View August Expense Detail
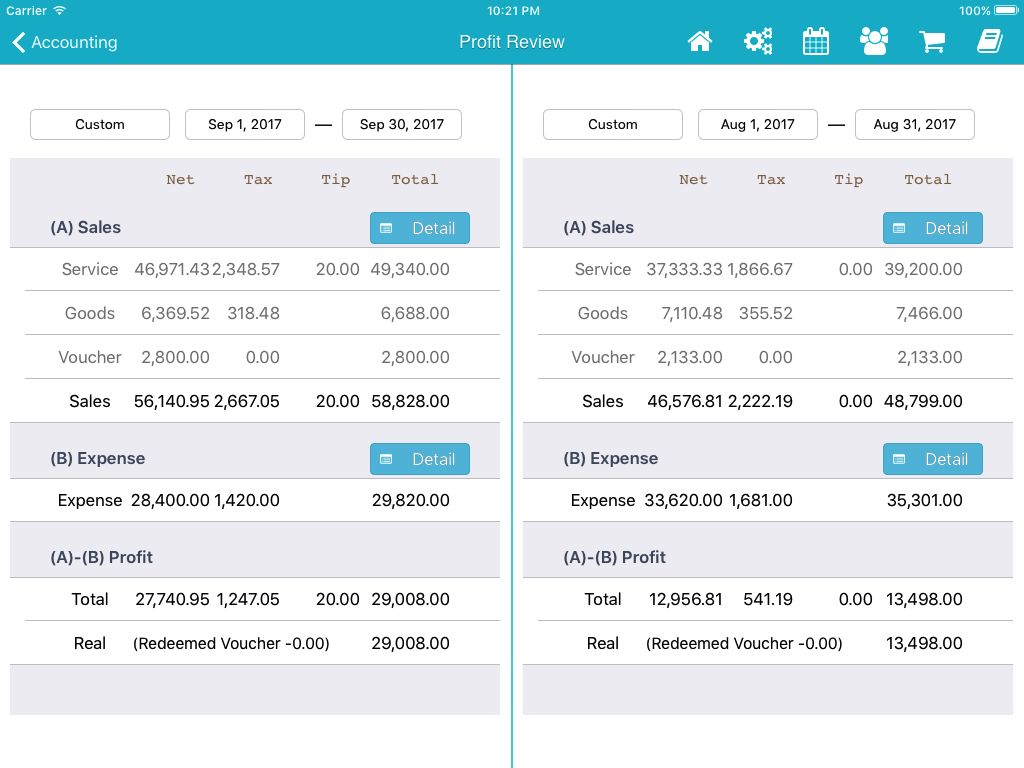The width and height of the screenshot is (1024, 768). pos(933,459)
